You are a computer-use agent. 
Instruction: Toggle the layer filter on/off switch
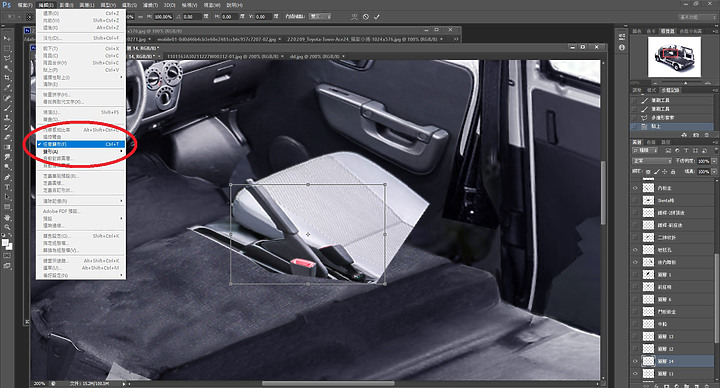tap(715, 151)
